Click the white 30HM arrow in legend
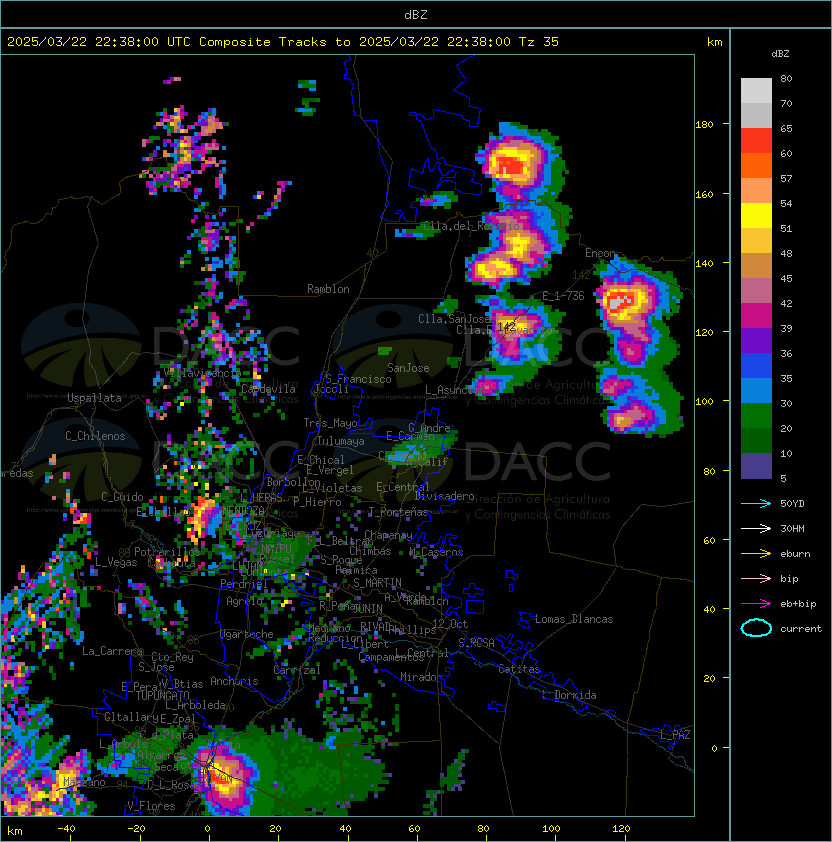The image size is (832, 842). [756, 528]
